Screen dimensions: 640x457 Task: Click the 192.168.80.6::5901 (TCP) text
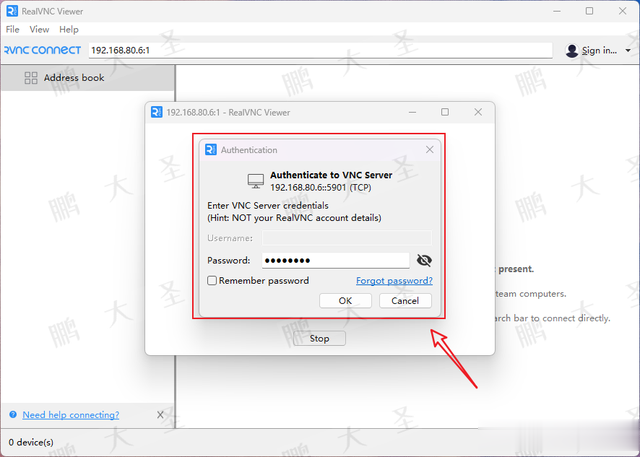click(x=321, y=188)
